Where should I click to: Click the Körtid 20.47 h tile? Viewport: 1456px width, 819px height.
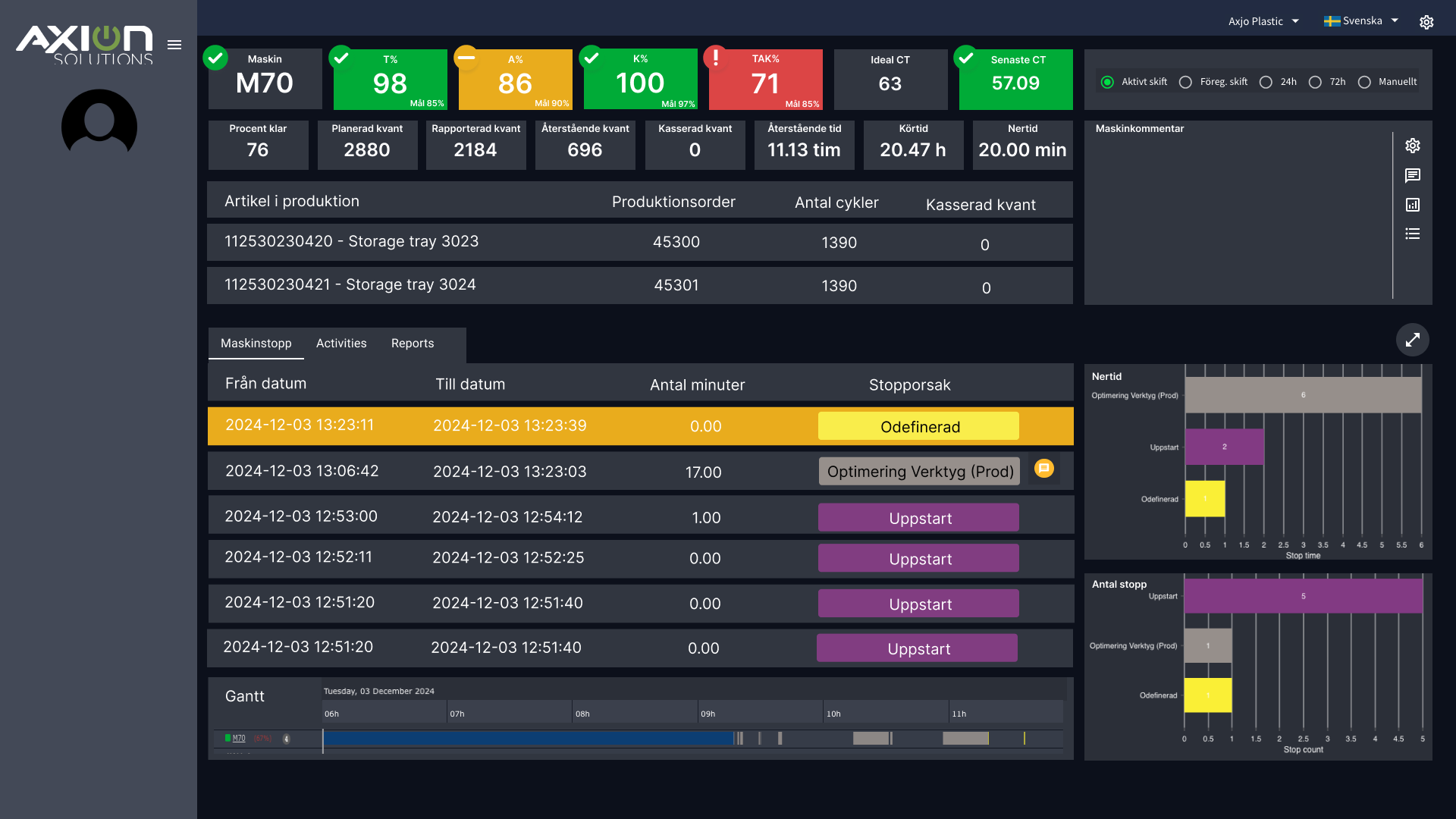click(x=913, y=145)
